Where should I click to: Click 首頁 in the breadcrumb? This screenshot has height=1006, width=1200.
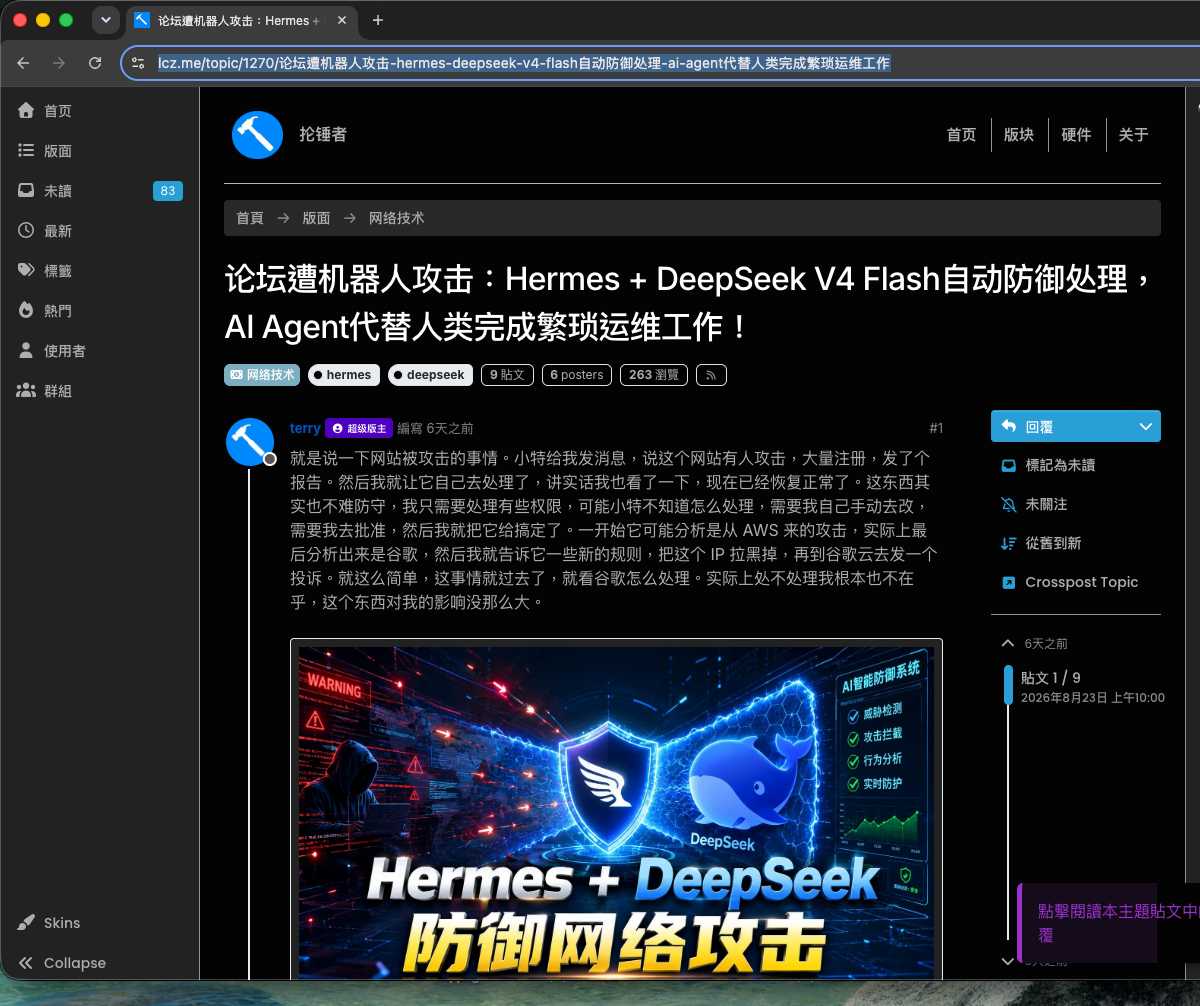[x=250, y=218]
